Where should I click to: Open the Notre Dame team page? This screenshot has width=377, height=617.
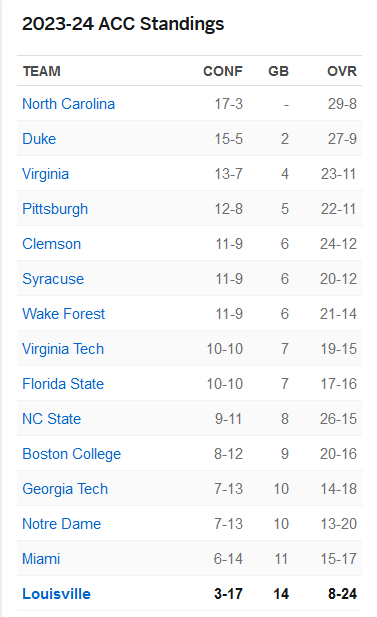coord(62,524)
